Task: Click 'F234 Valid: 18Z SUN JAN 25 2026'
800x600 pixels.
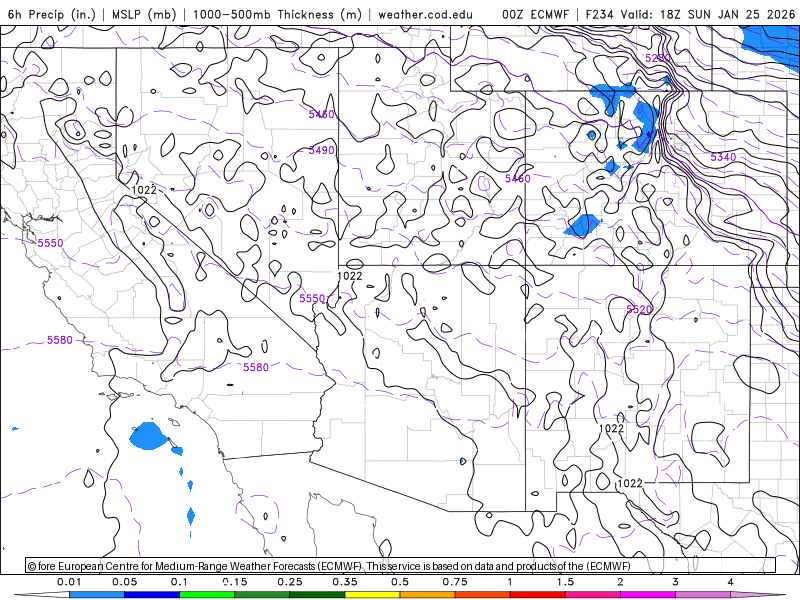Action: pos(690,14)
